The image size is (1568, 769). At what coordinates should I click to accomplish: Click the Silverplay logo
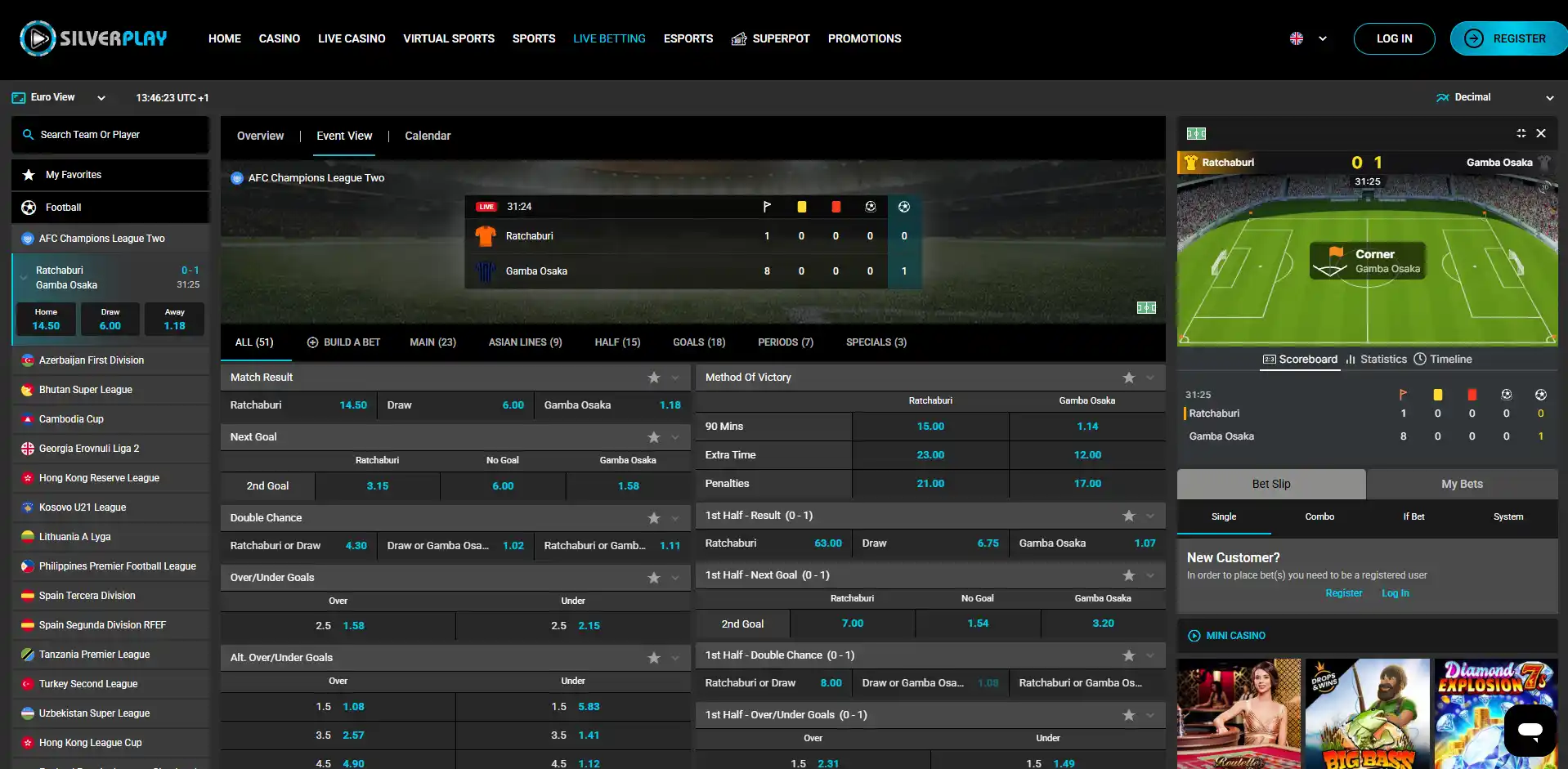coord(93,38)
